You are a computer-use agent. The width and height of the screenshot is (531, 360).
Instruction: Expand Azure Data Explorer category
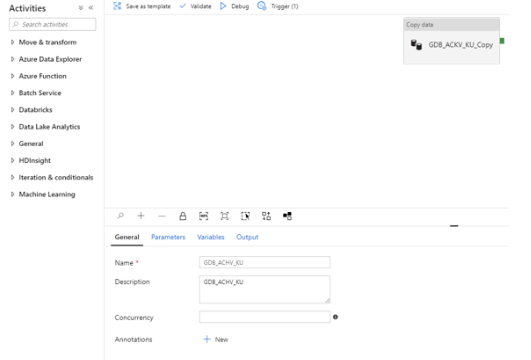13,59
